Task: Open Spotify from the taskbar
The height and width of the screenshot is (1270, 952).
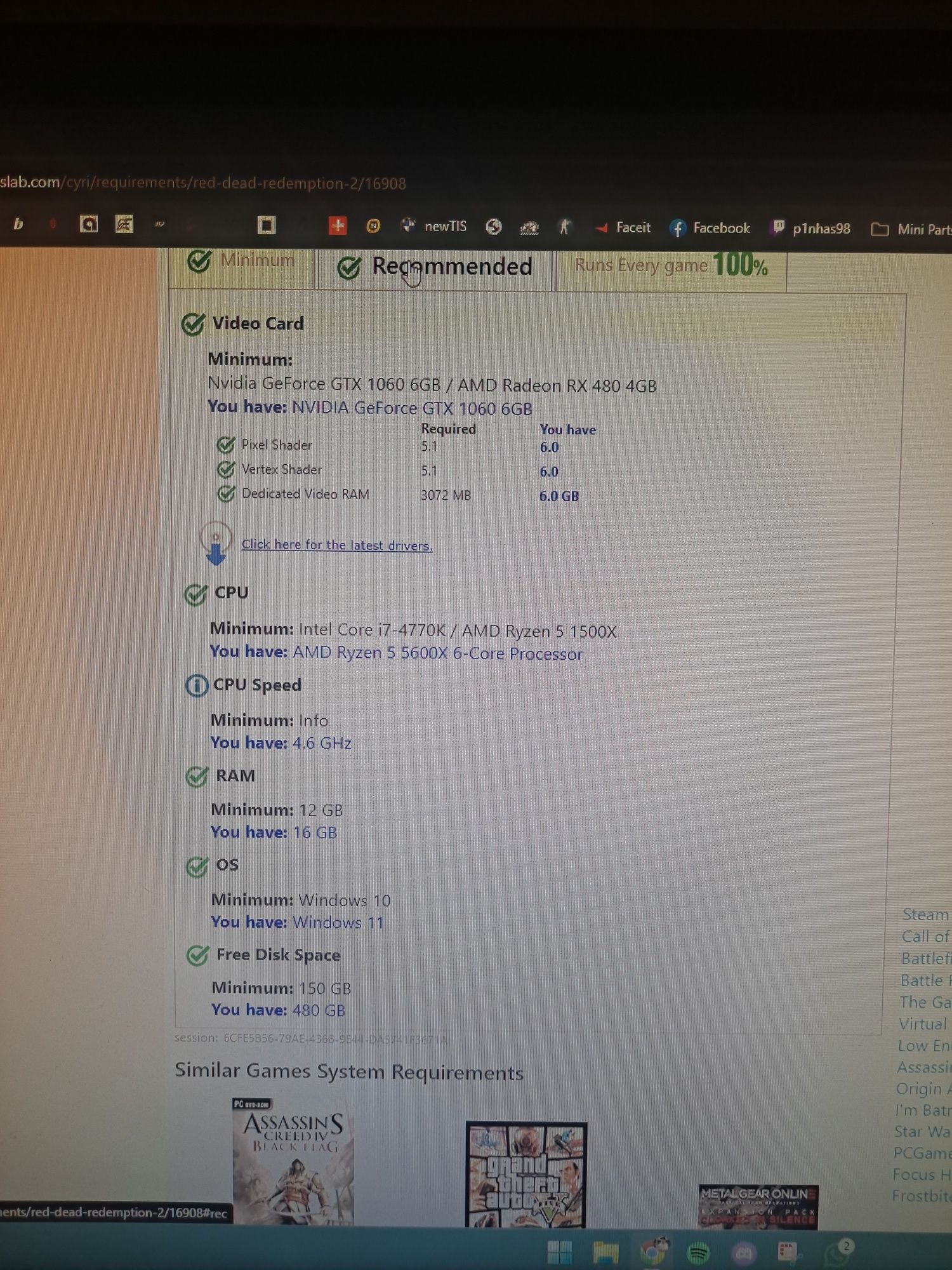Action: (699, 1253)
